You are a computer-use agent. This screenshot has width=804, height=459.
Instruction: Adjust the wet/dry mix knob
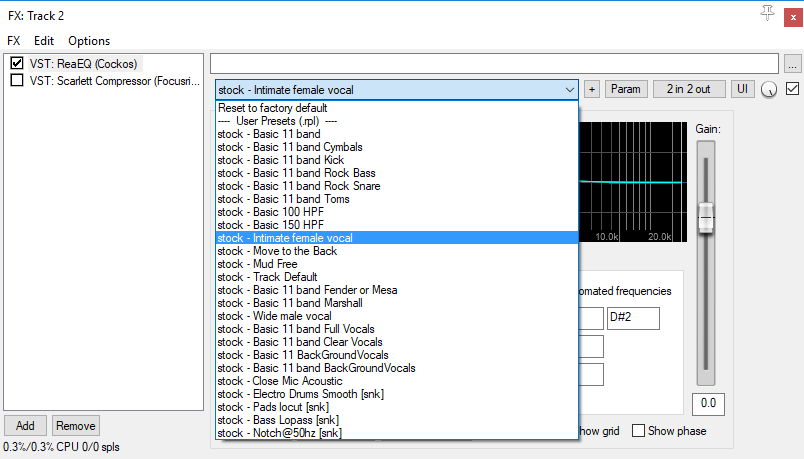(769, 90)
